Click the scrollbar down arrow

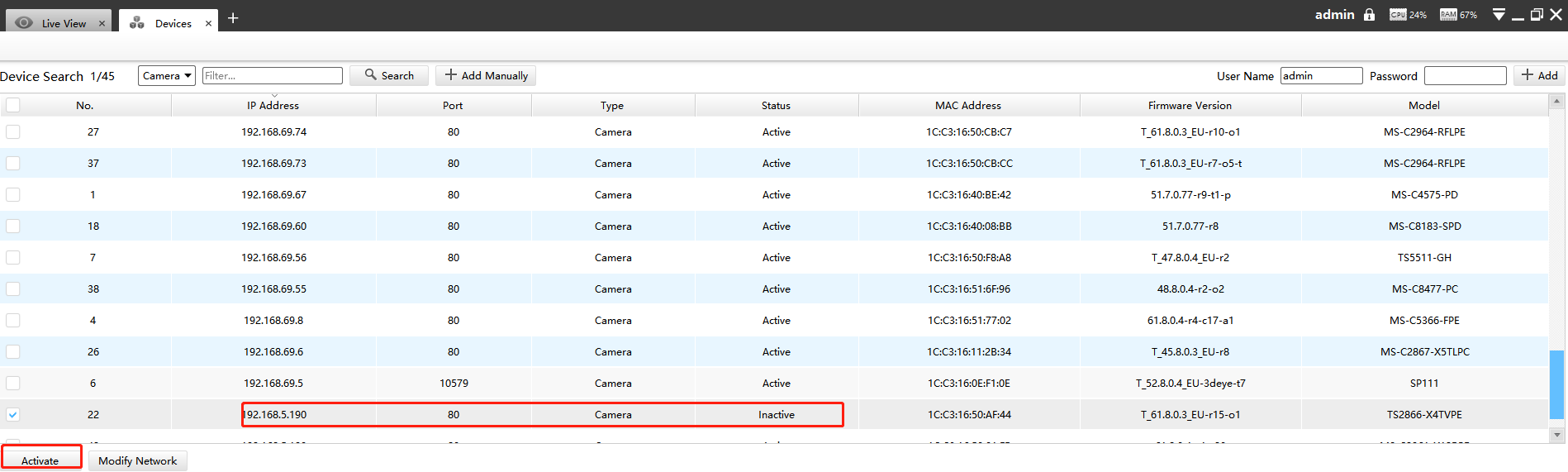pos(1556,435)
